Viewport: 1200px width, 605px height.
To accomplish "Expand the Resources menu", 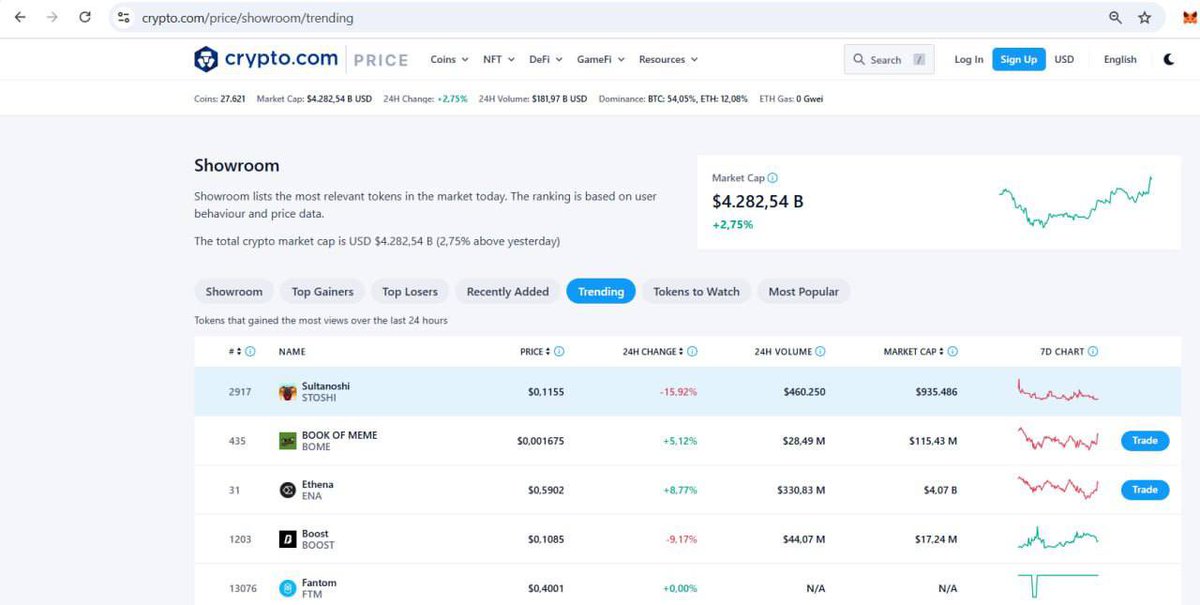I will point(668,60).
